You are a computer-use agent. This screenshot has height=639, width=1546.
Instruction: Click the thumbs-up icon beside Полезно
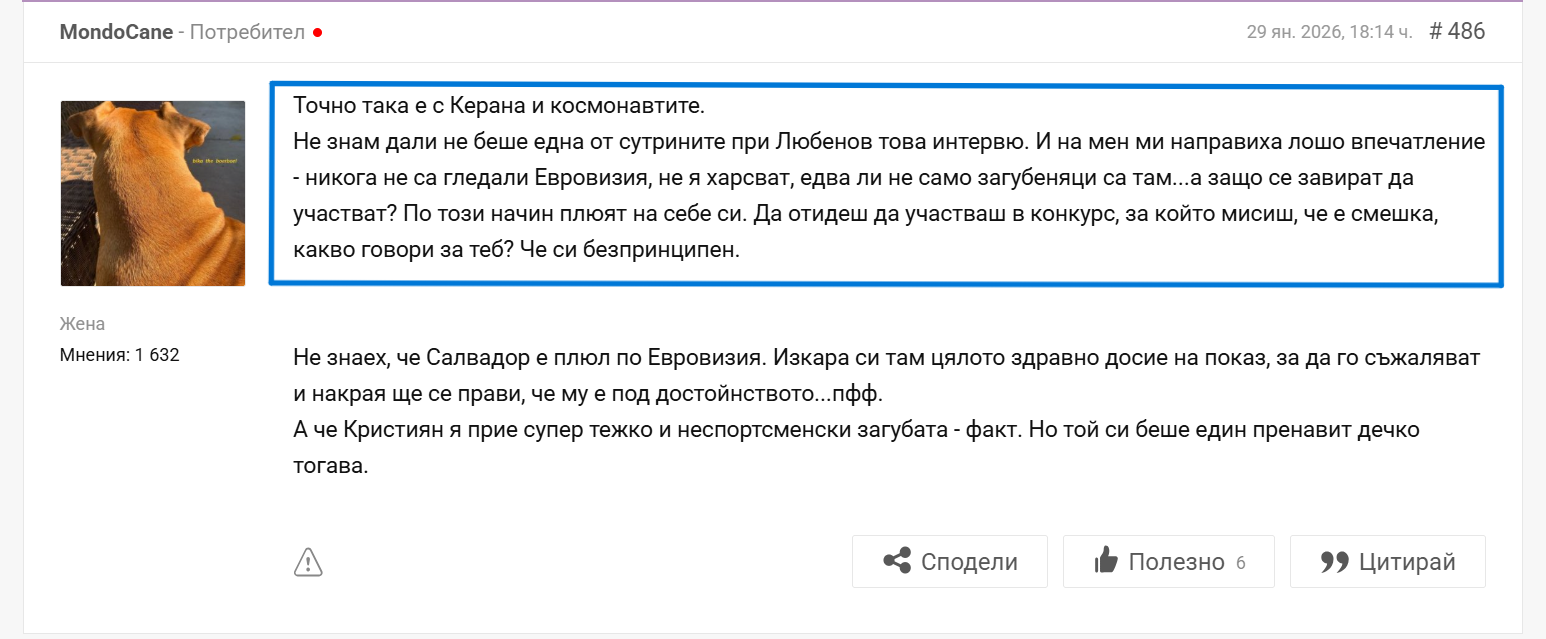(1106, 561)
